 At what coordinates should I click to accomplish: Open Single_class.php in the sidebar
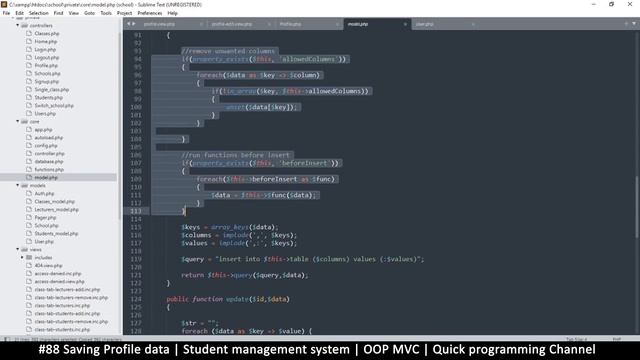tap(52, 89)
